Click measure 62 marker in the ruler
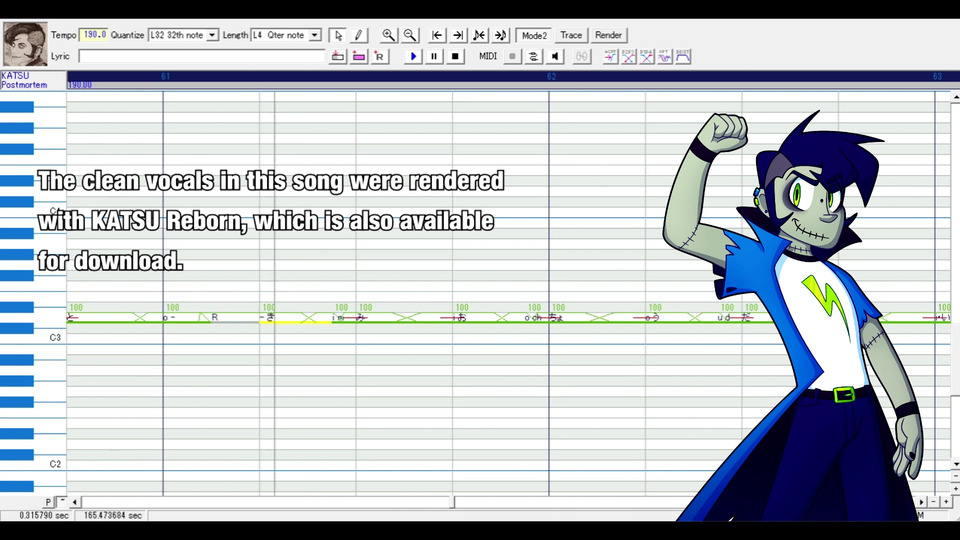960x540 pixels. click(551, 77)
